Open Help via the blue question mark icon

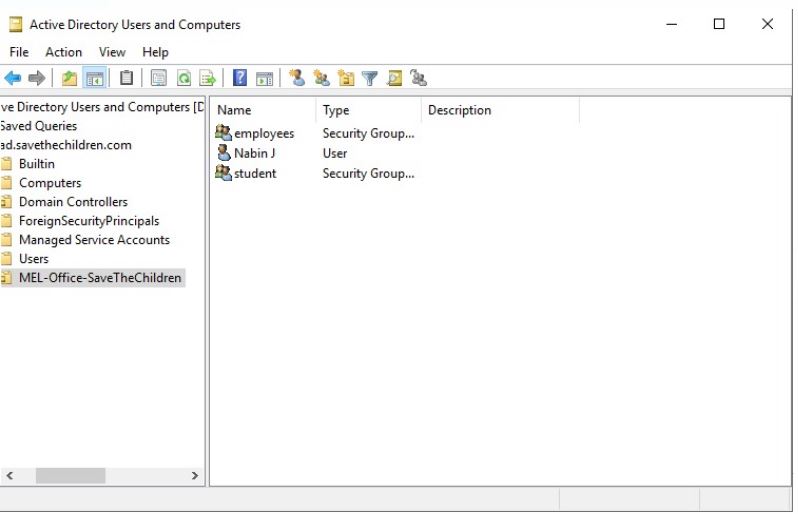point(240,78)
